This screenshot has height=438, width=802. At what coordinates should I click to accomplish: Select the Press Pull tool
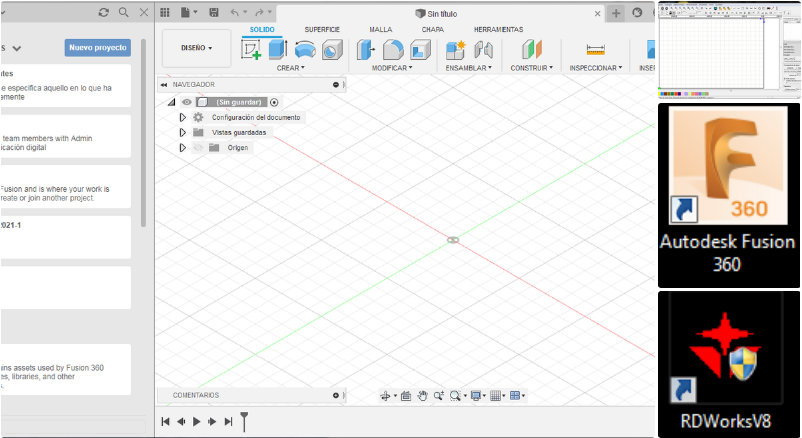[366, 50]
